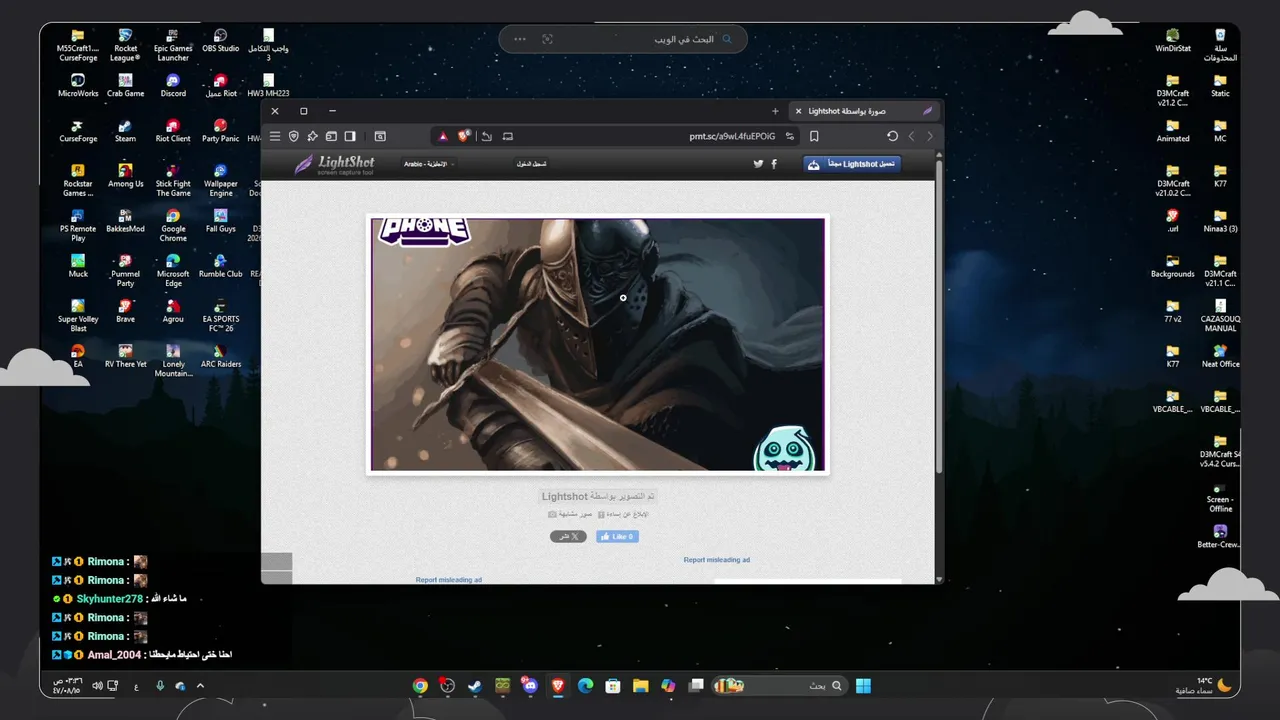Open Microsoft Store from the taskbar
The image size is (1280, 720).
pos(613,686)
